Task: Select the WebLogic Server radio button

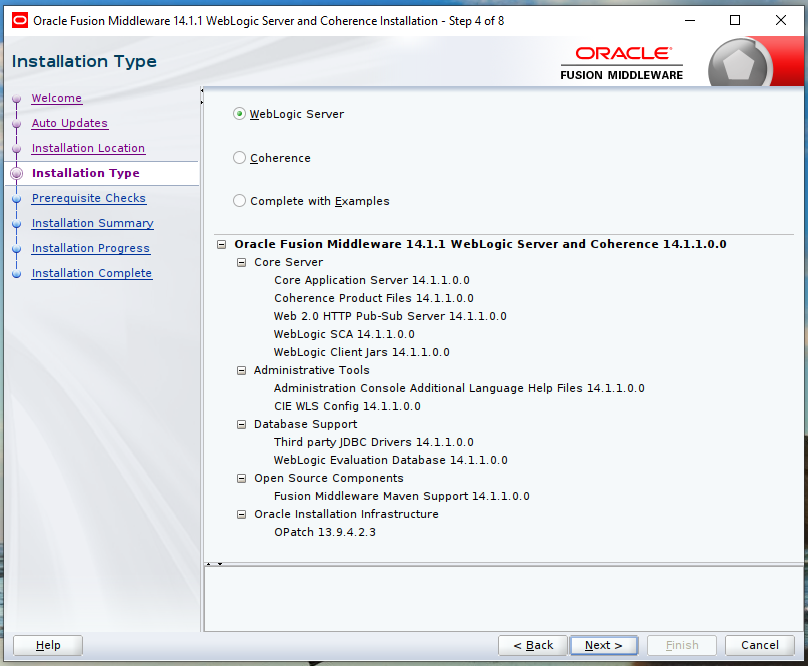Action: point(239,114)
